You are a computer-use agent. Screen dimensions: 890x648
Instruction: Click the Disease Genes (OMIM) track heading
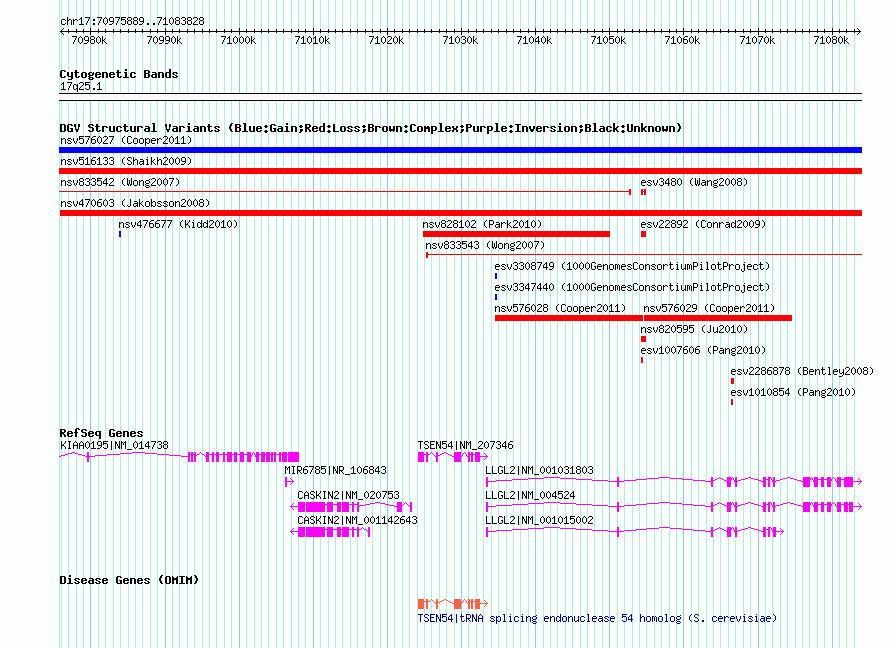pyautogui.click(x=129, y=580)
